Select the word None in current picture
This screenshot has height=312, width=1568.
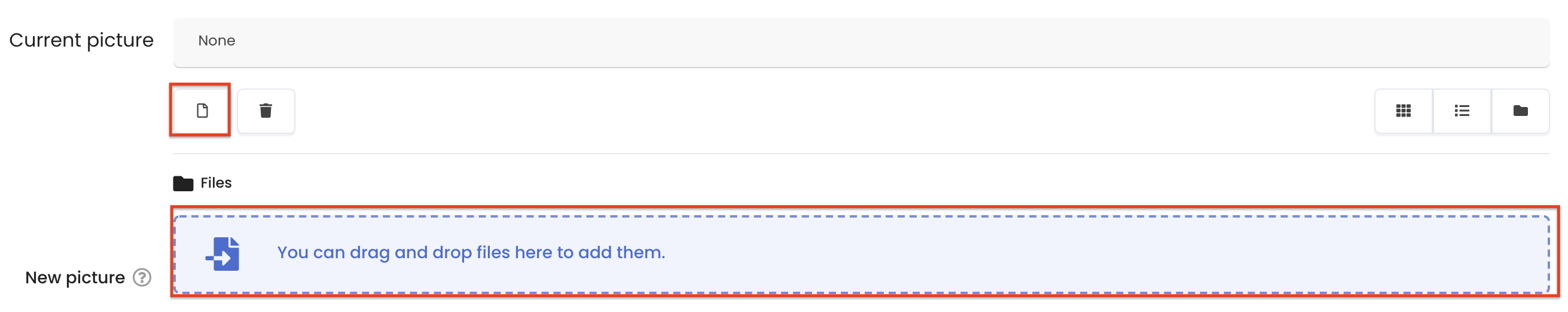pos(216,41)
